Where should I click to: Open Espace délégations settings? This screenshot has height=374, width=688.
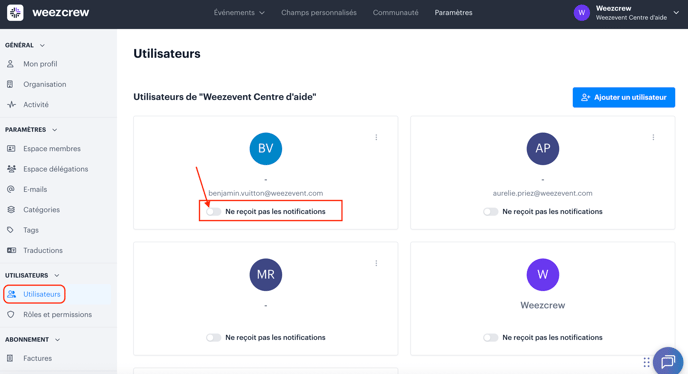point(56,169)
